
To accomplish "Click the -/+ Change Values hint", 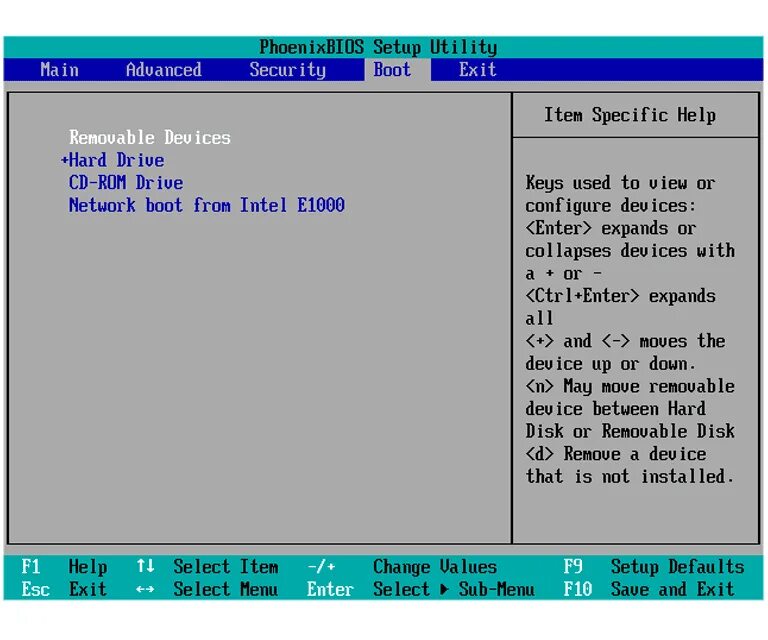I will tap(402, 567).
